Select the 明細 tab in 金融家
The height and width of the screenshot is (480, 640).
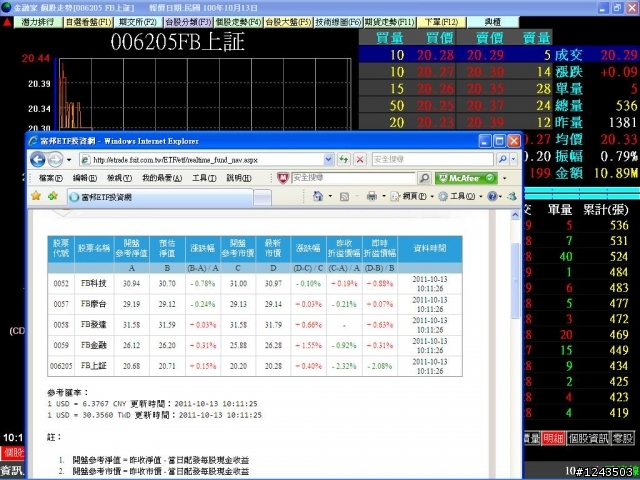pos(553,438)
